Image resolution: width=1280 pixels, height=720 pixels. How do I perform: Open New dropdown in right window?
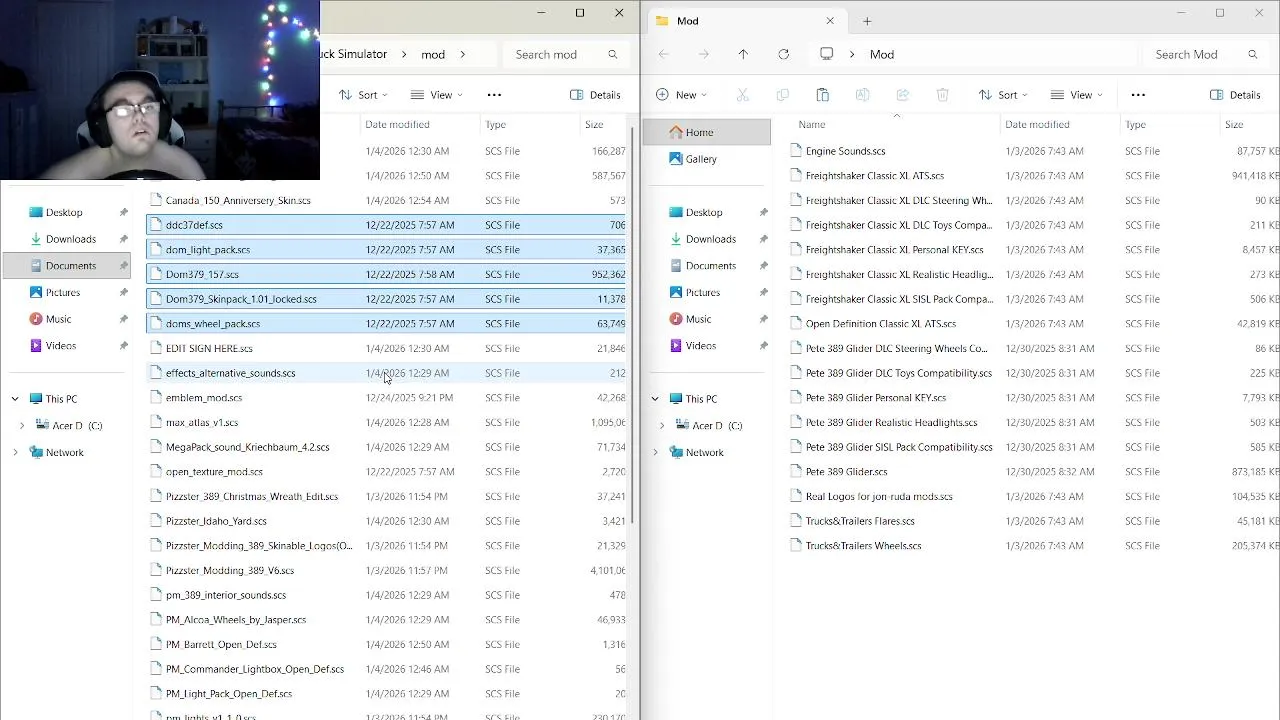point(681,95)
